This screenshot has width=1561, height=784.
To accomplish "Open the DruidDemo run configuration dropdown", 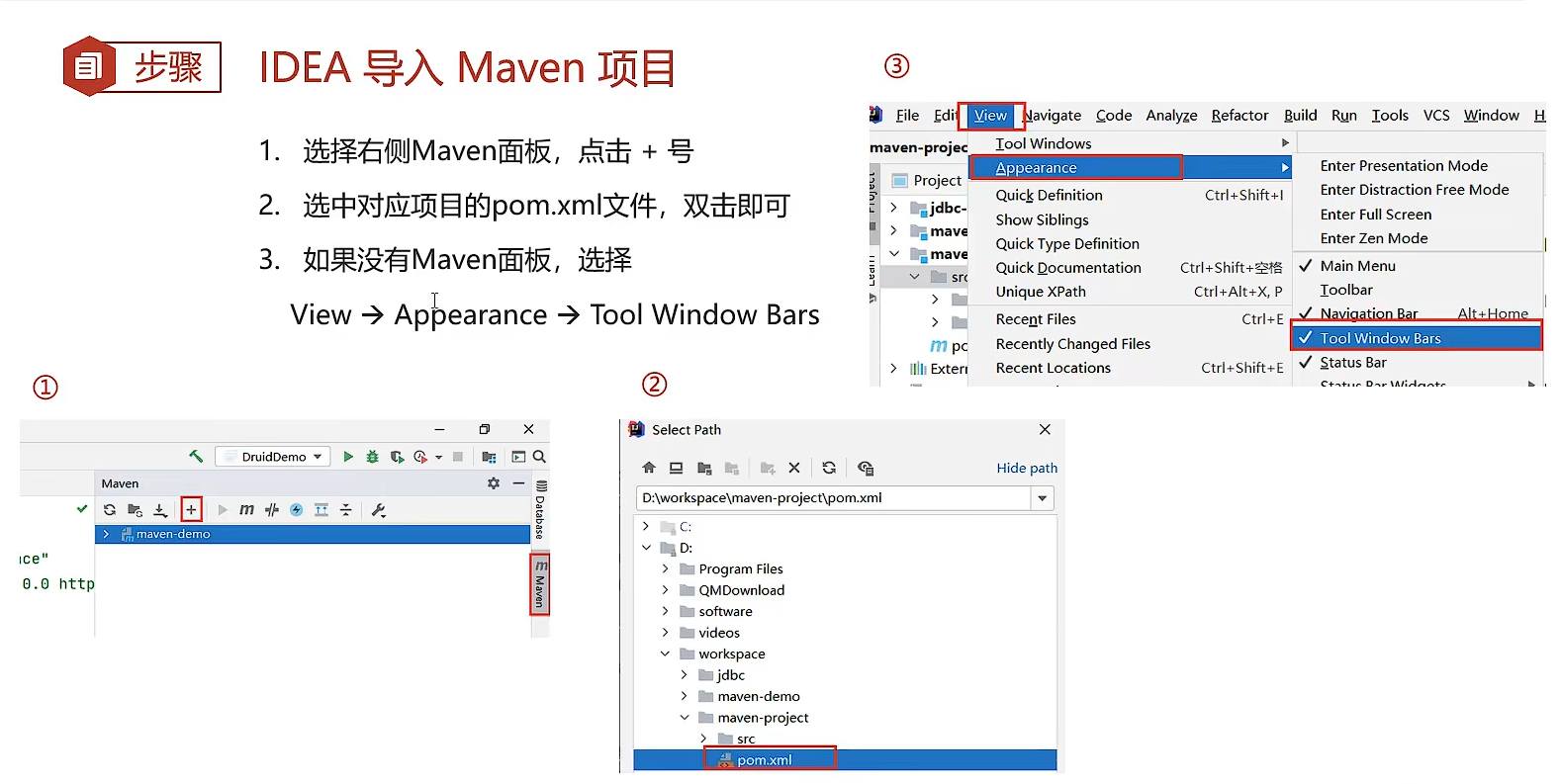I will 273,457.
